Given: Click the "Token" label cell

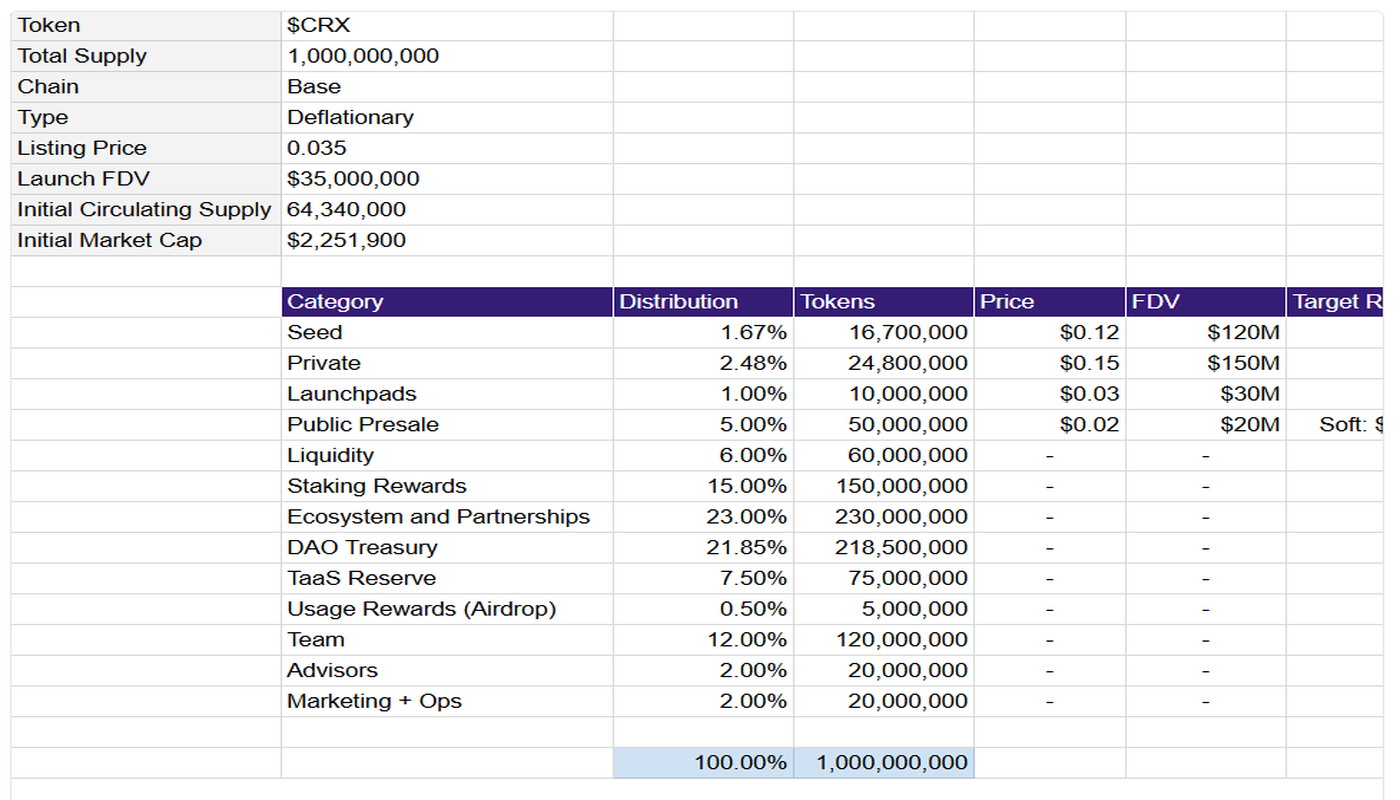Looking at the screenshot, I should pos(146,25).
